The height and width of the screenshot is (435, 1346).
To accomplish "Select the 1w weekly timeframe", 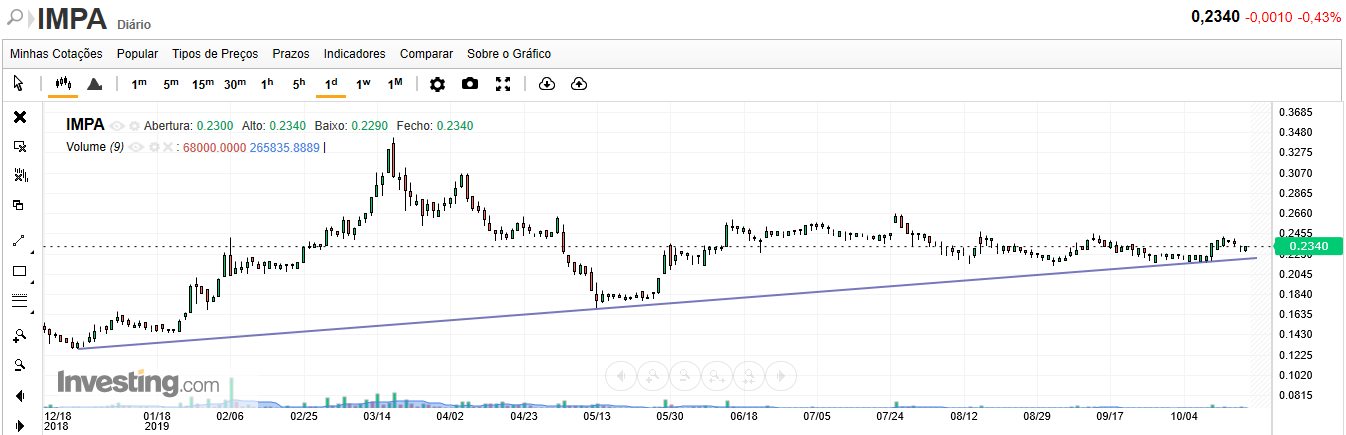I will tap(363, 84).
